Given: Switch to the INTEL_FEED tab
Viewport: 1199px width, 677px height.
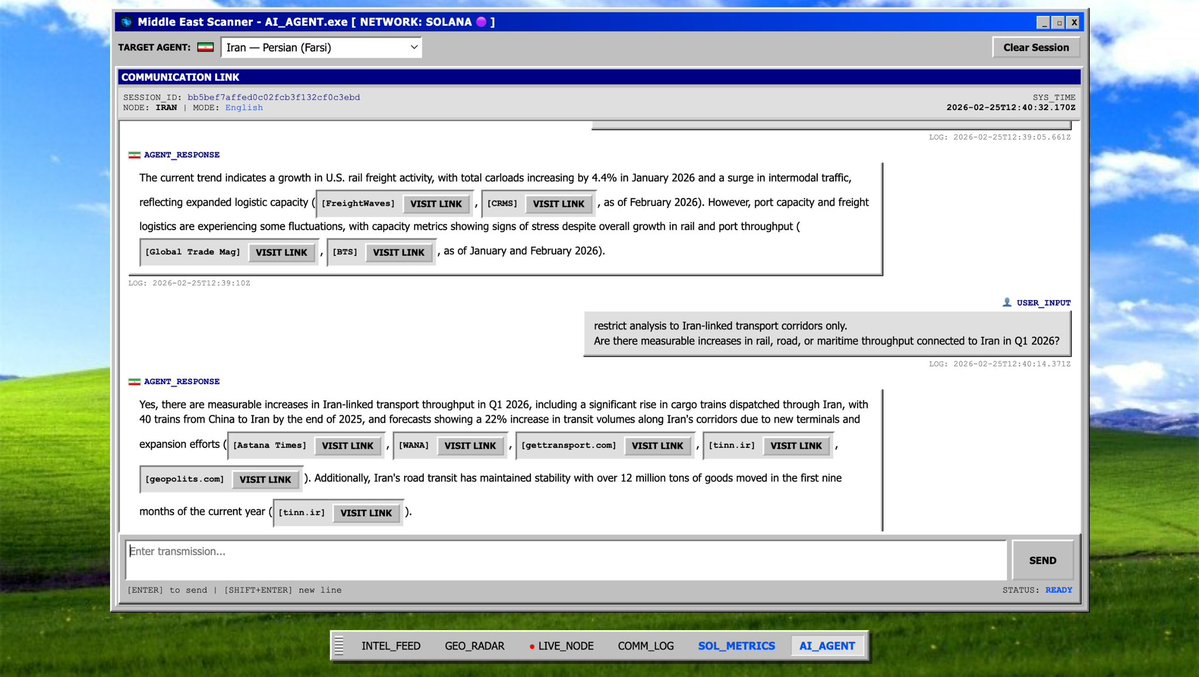Looking at the screenshot, I should click(x=391, y=646).
